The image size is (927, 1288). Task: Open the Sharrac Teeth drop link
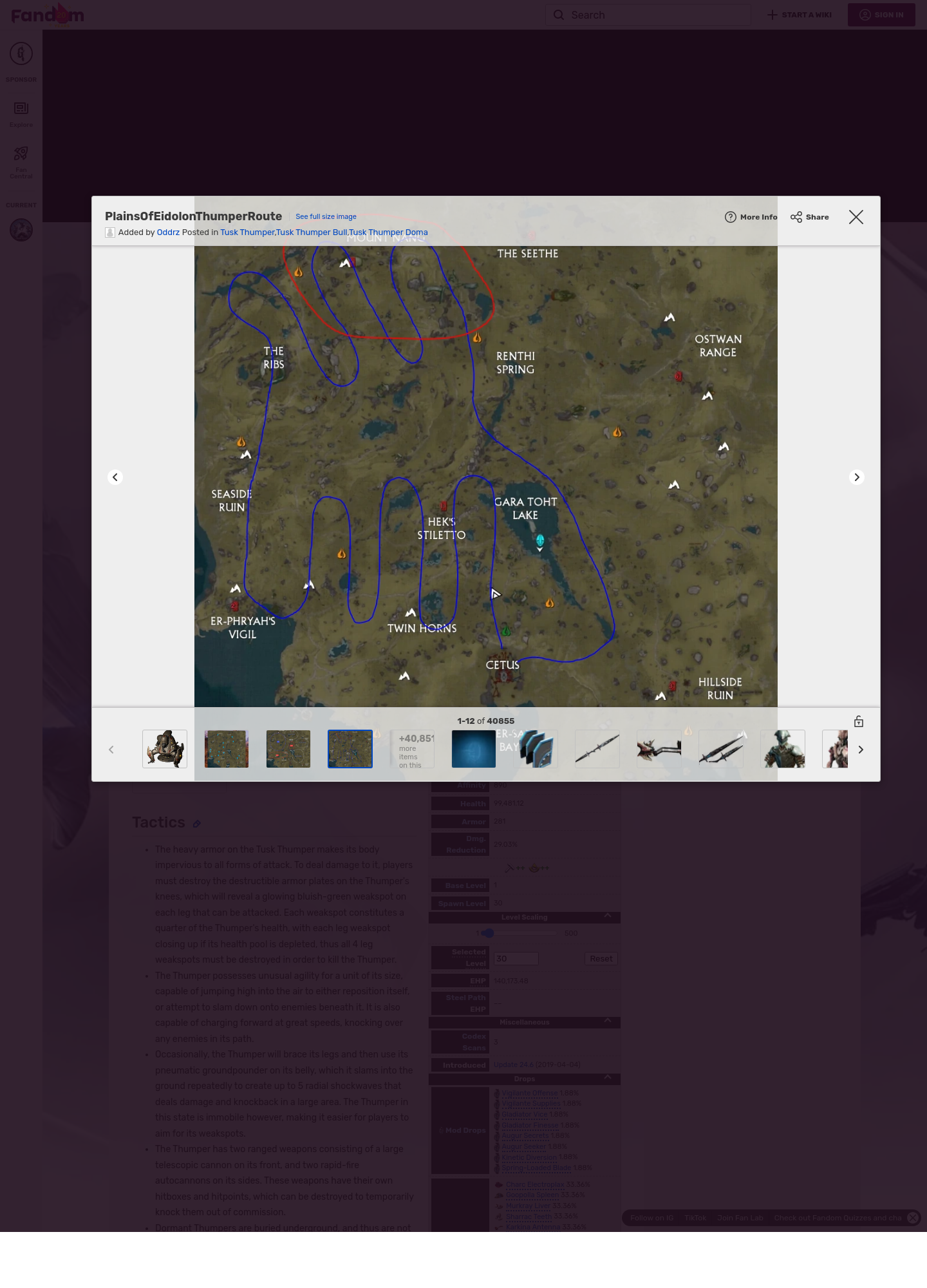tap(529, 1217)
